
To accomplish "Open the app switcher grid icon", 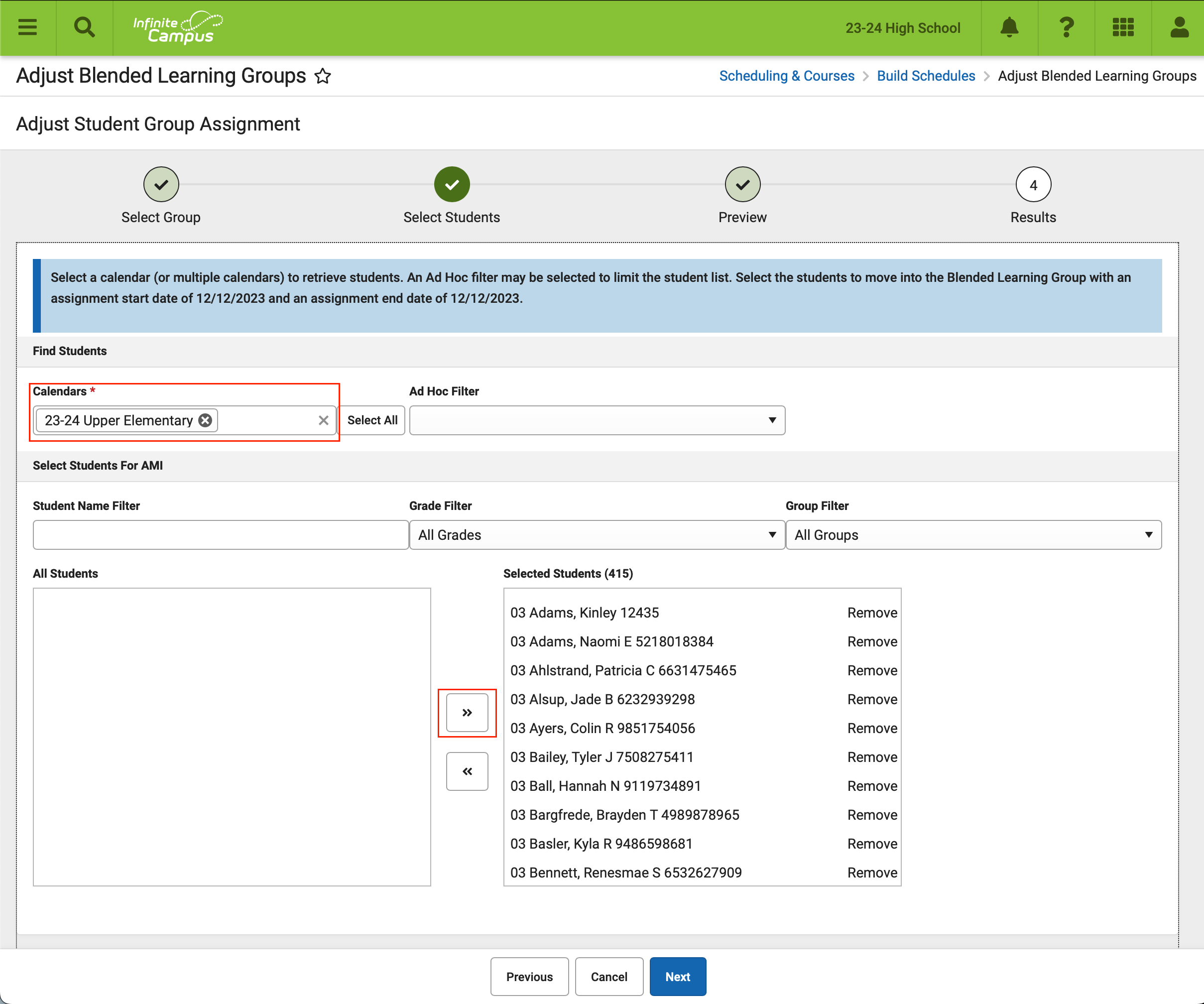I will (x=1122, y=27).
